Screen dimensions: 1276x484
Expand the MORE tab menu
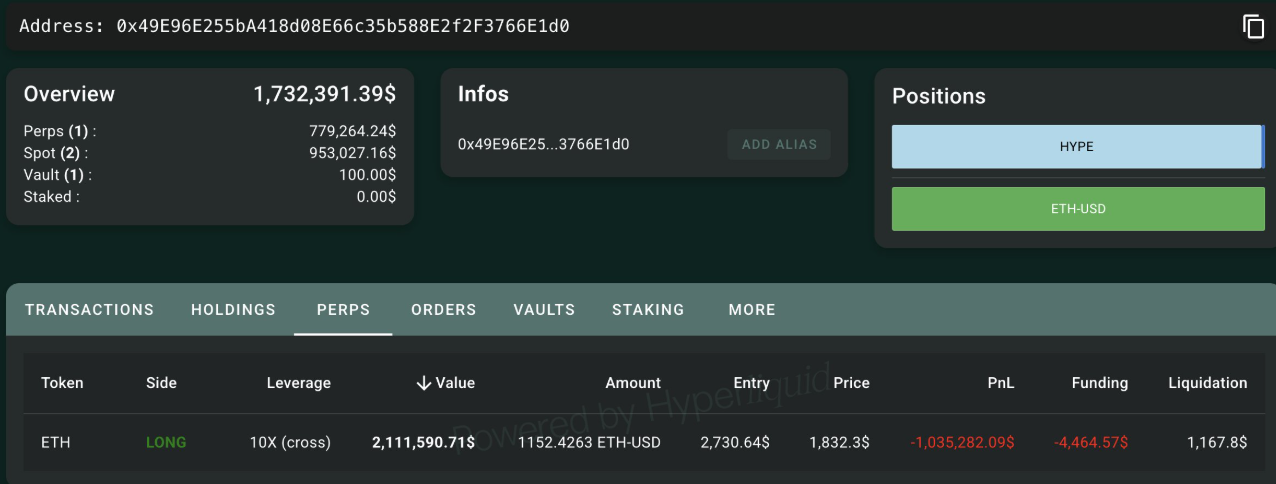point(752,310)
